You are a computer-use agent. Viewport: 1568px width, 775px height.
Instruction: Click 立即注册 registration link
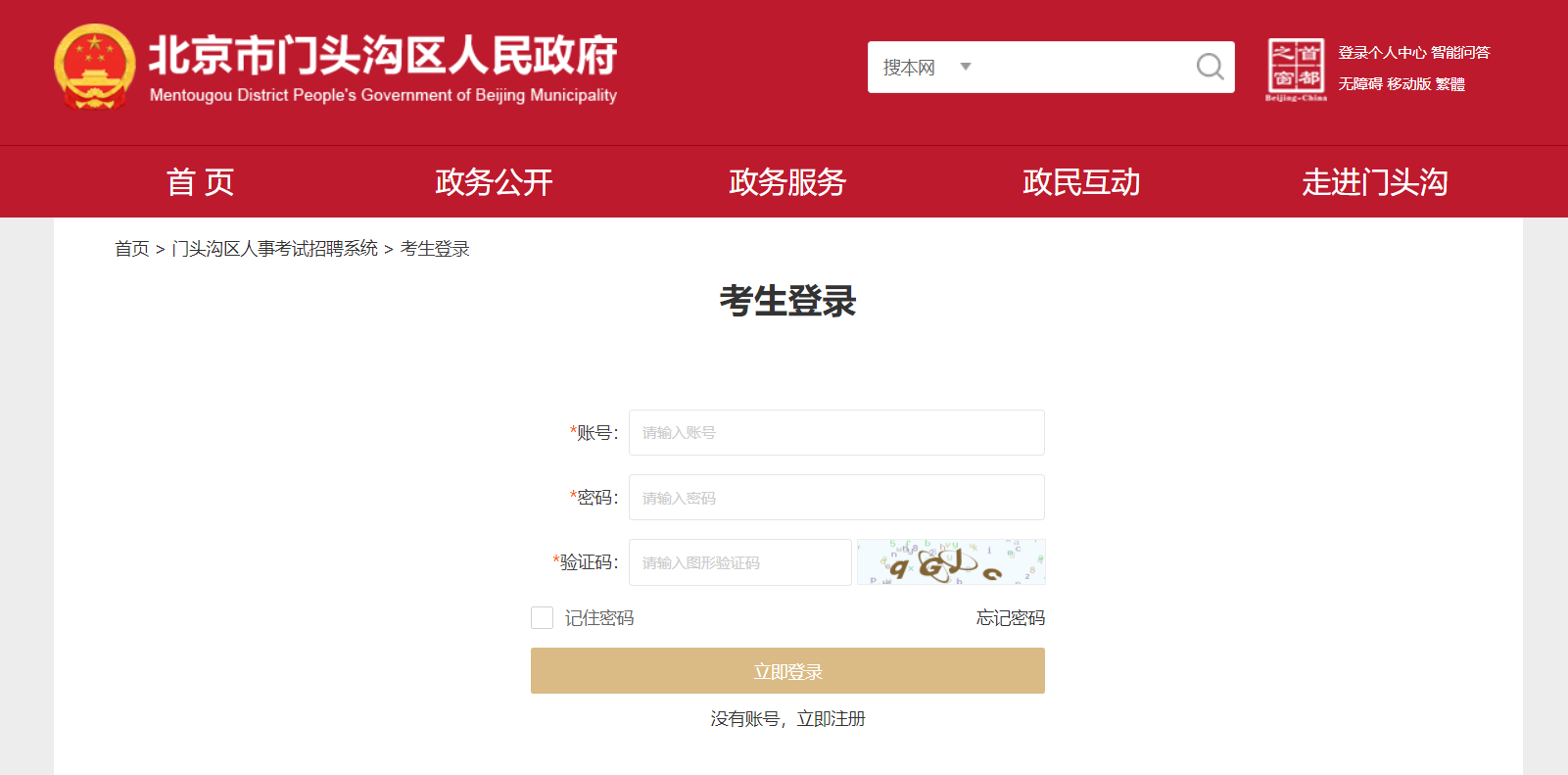coord(831,719)
